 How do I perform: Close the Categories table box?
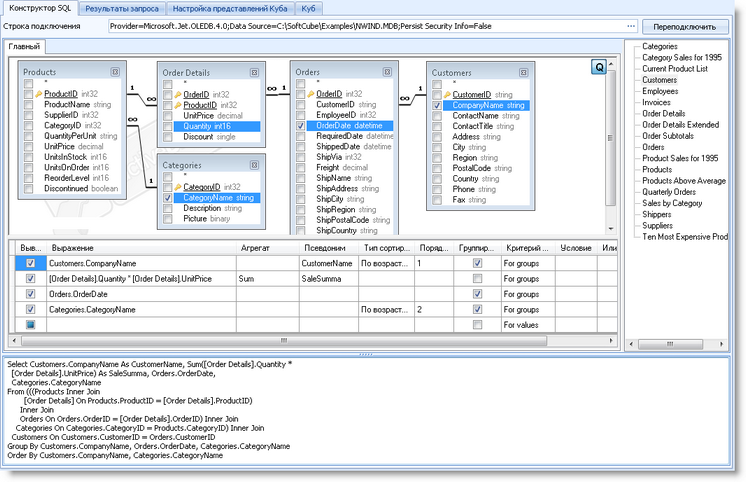[255, 165]
